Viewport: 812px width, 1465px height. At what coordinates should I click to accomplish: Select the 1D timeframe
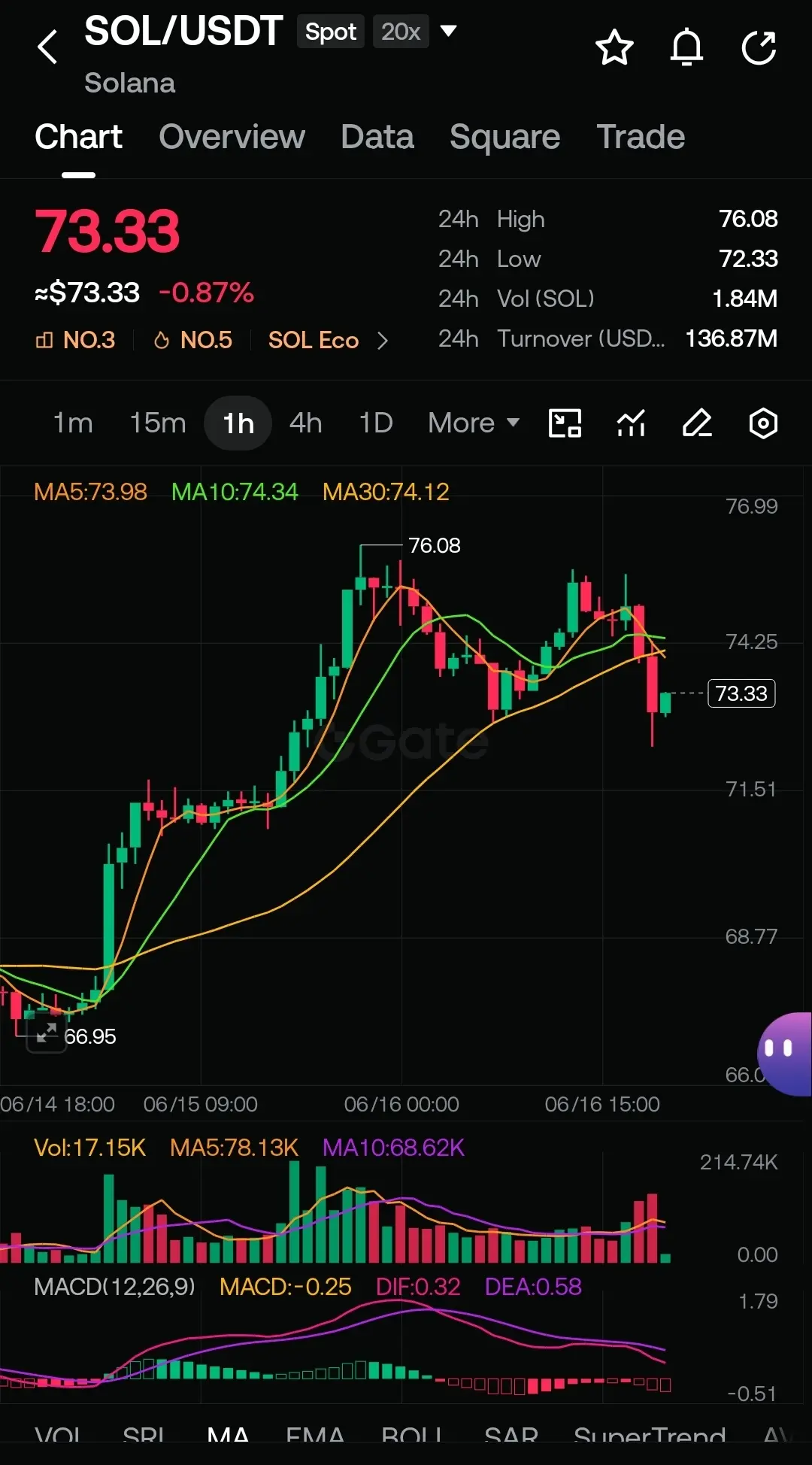point(376,423)
